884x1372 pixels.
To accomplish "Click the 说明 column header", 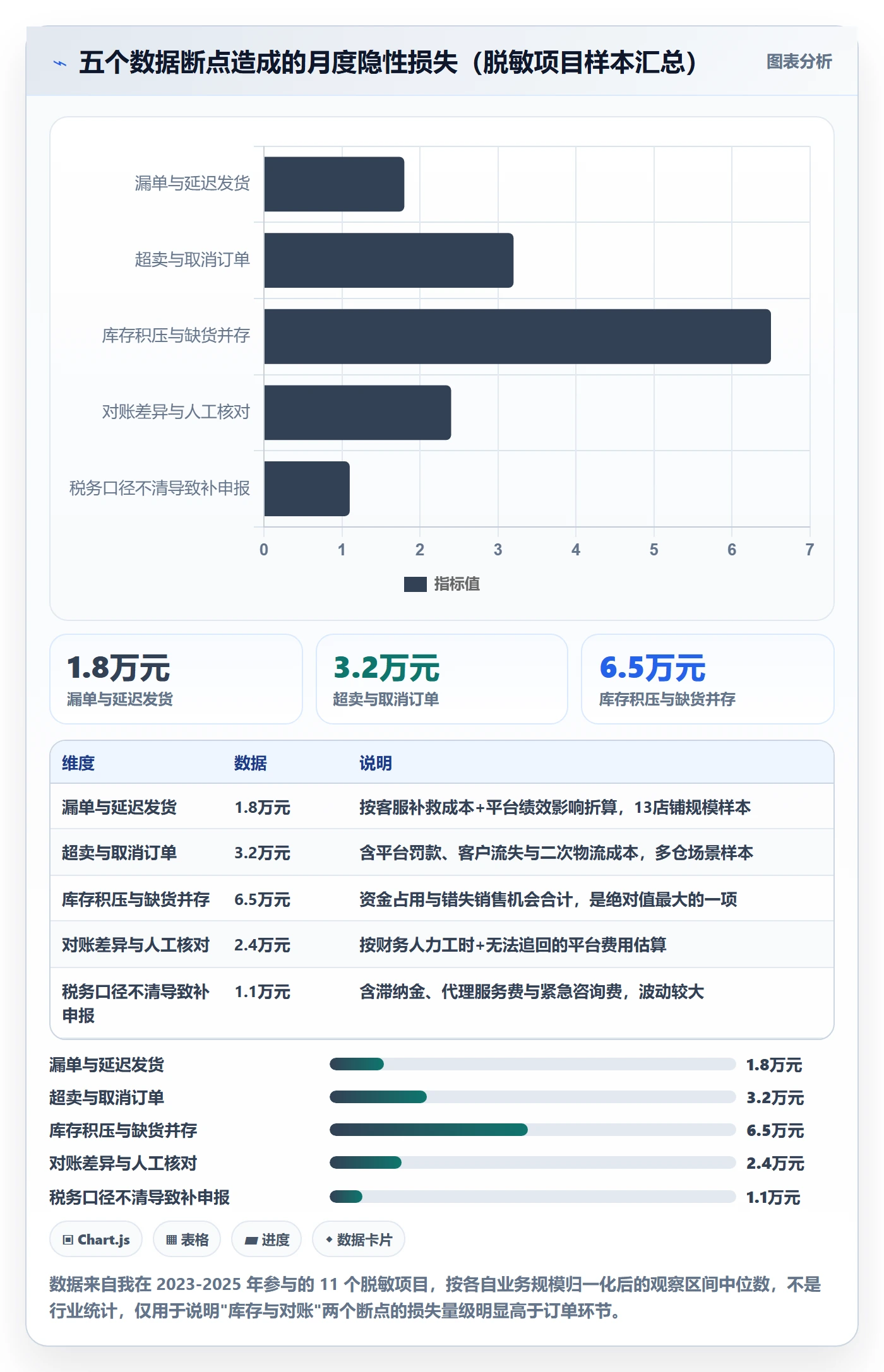I will click(x=376, y=763).
